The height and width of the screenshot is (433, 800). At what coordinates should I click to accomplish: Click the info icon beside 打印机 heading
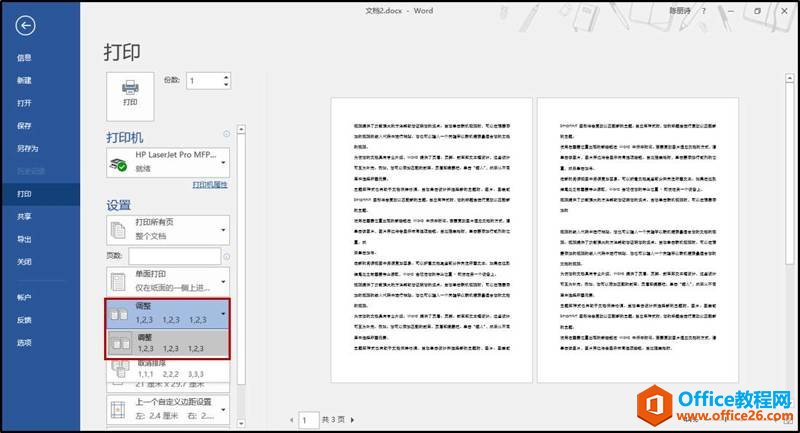tap(226, 134)
